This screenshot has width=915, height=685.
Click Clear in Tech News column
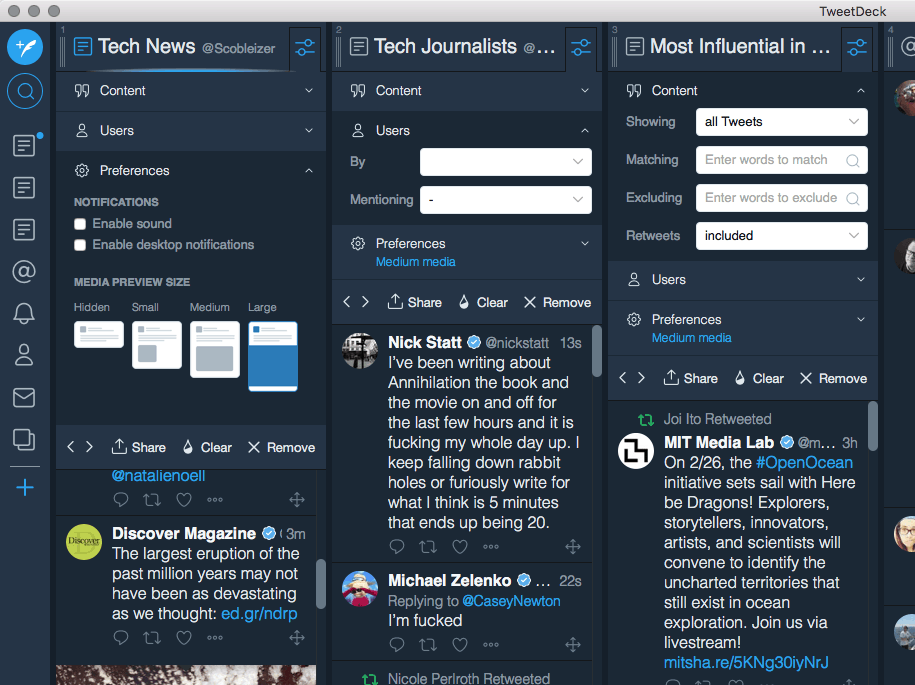(x=206, y=447)
